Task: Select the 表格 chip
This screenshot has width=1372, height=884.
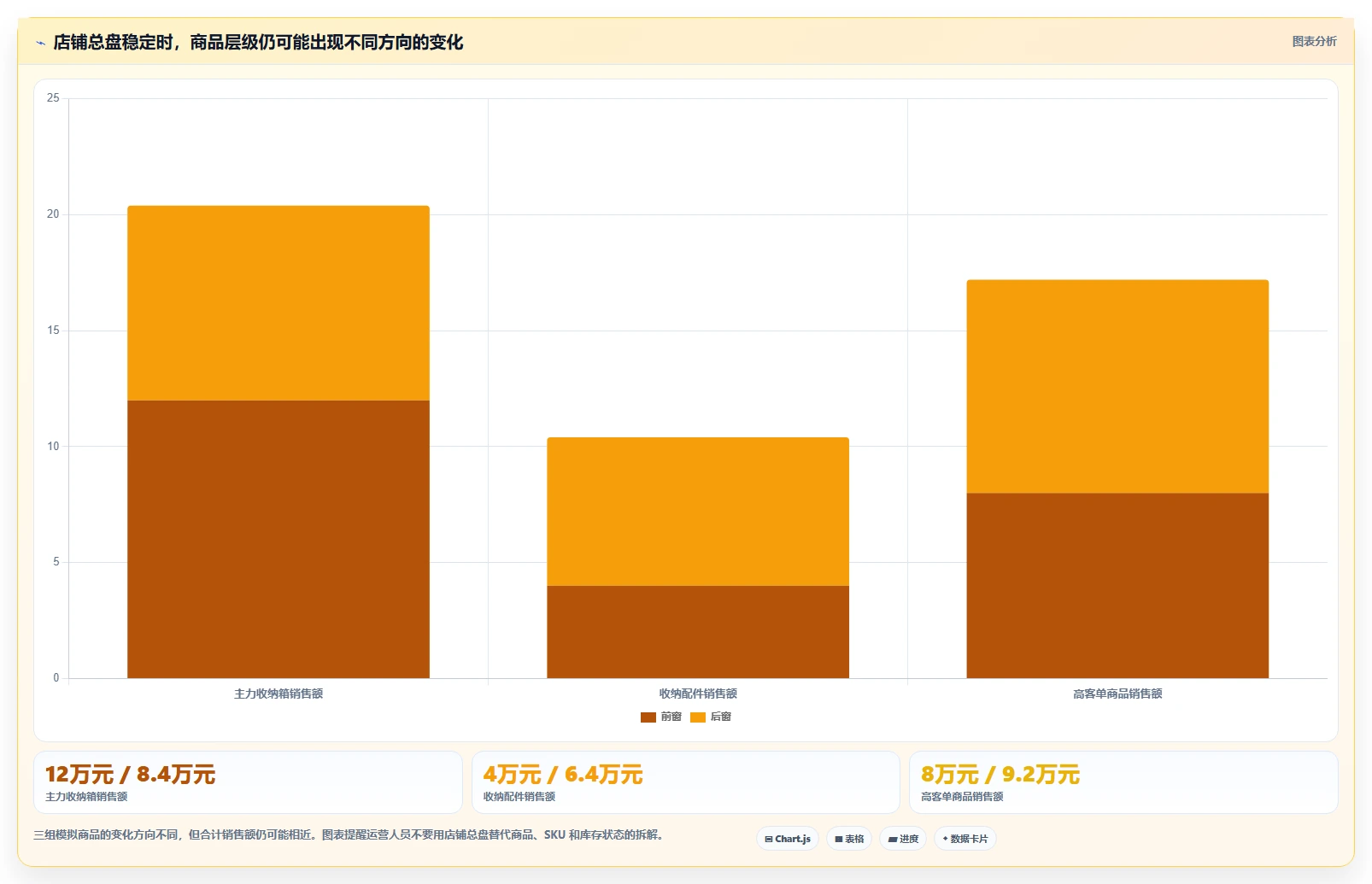Action: pyautogui.click(x=849, y=839)
